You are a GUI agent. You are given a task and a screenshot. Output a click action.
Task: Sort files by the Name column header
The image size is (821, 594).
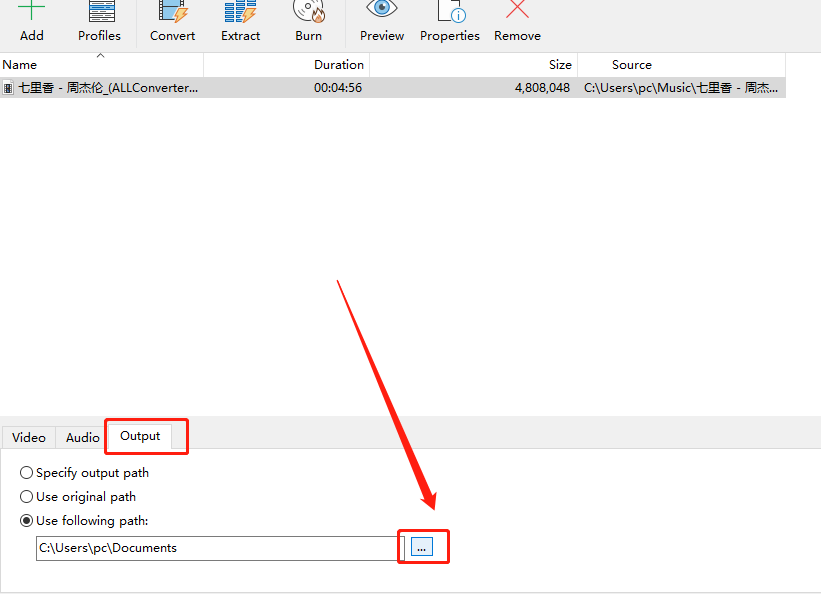102,65
